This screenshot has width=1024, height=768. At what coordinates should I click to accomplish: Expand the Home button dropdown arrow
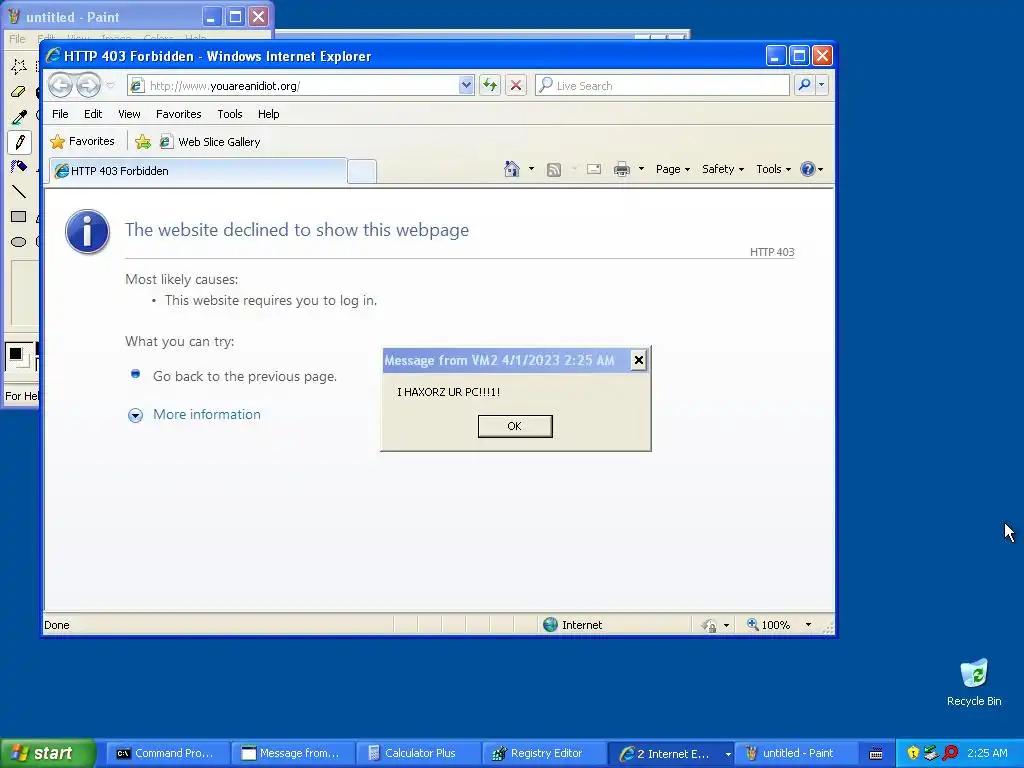pos(531,169)
